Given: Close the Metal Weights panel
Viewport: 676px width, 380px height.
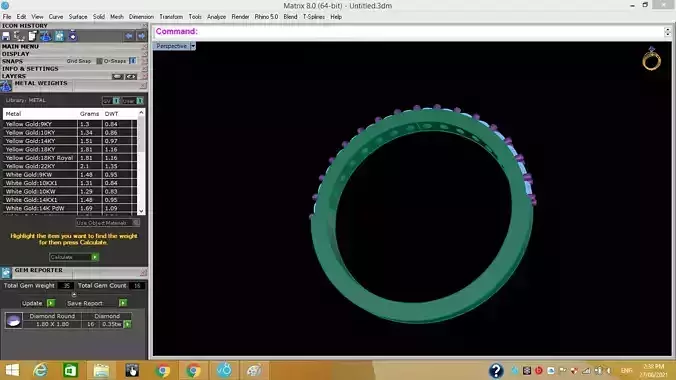Looking at the screenshot, I should pos(143,86).
